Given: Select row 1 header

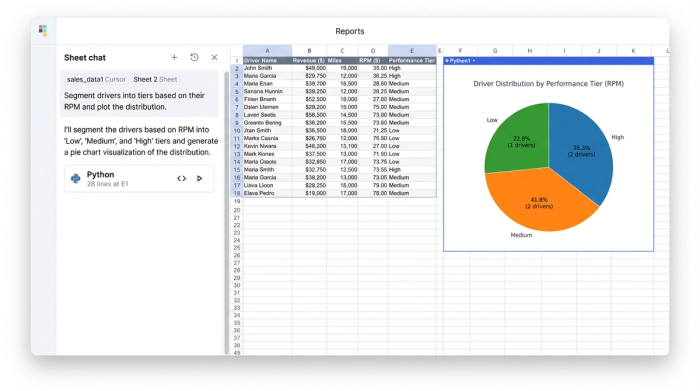Looking at the screenshot, I should [x=237, y=60].
